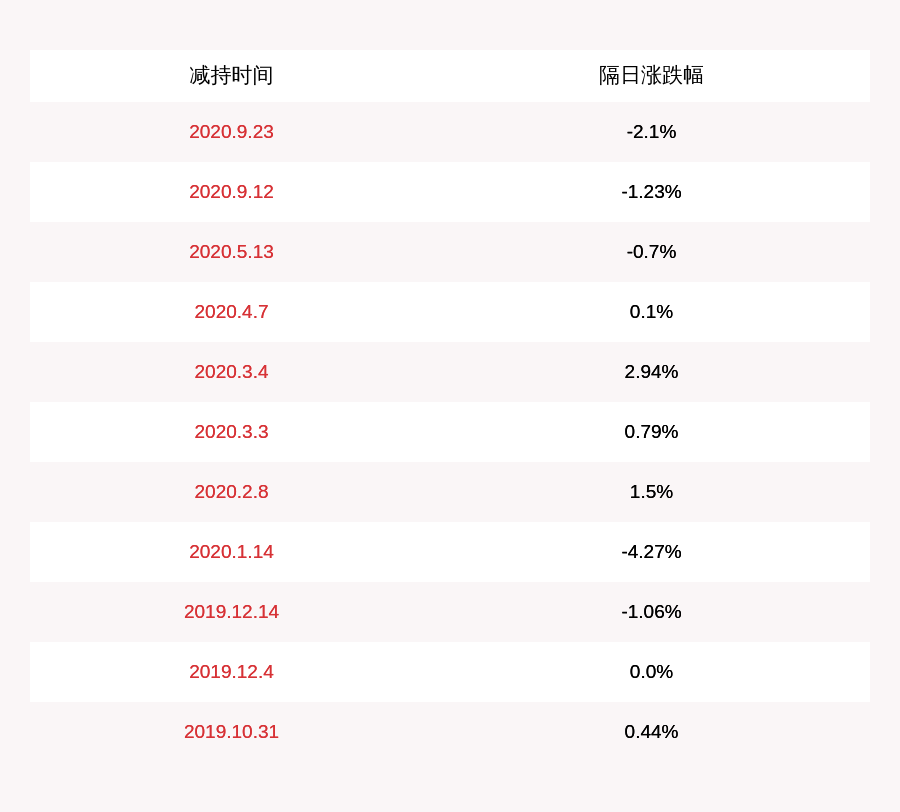Click the 隔日涨跌幅 column header
The image size is (900, 812).
pyautogui.click(x=651, y=75)
